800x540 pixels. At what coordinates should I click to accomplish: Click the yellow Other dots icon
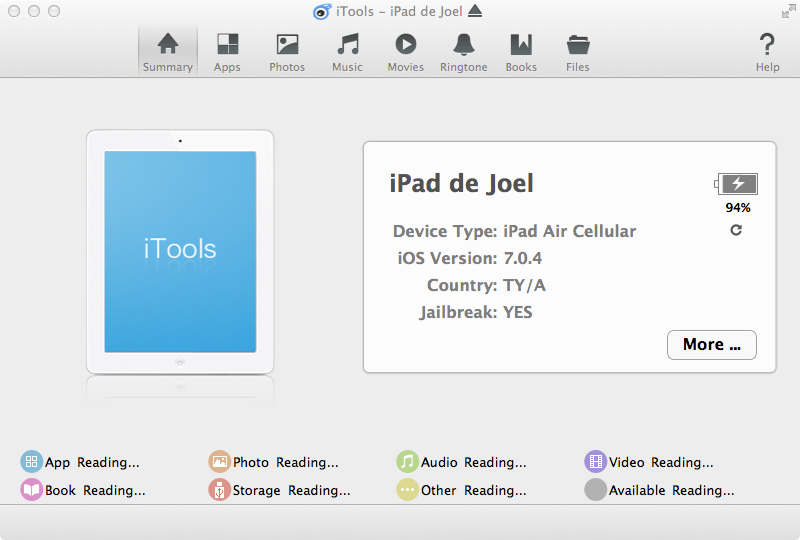(x=407, y=489)
